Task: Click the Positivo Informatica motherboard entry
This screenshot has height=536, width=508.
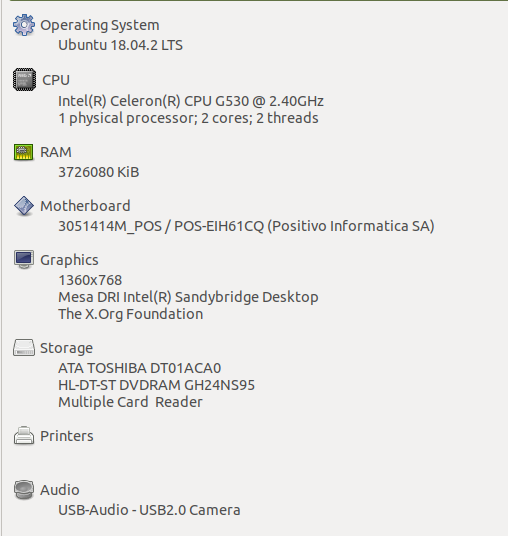Action: 246,226
